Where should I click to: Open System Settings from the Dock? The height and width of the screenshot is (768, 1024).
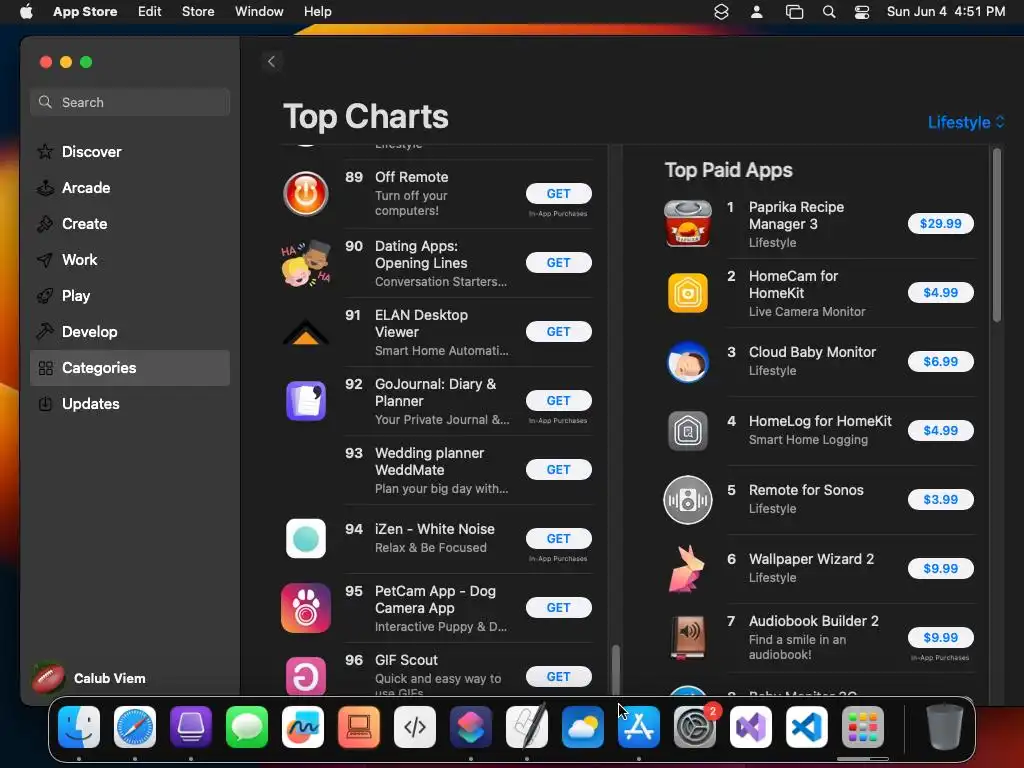[x=695, y=727]
